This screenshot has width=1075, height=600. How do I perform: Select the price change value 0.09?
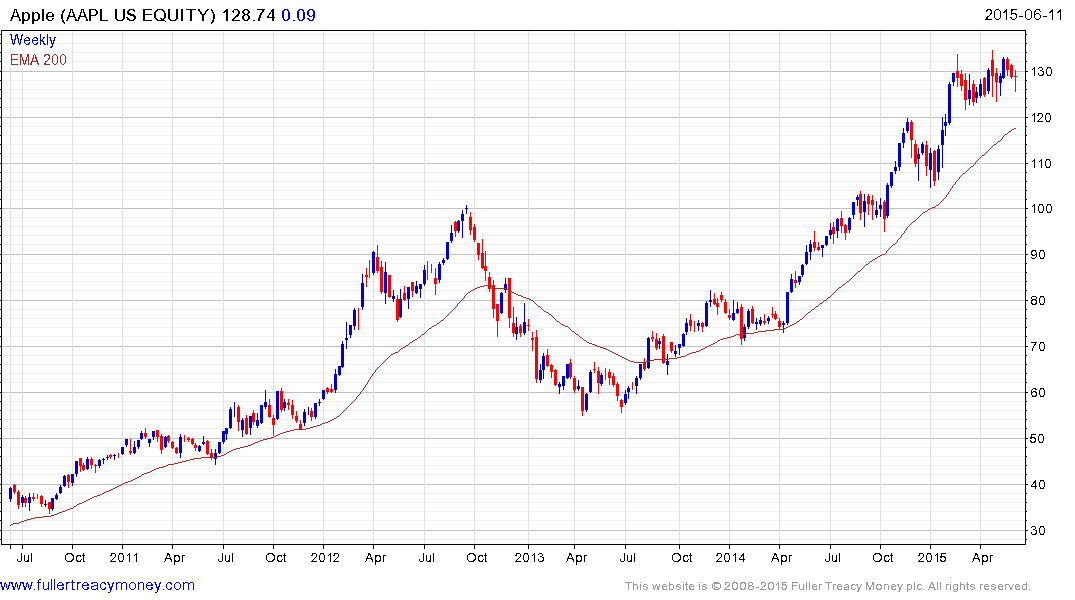(x=298, y=15)
